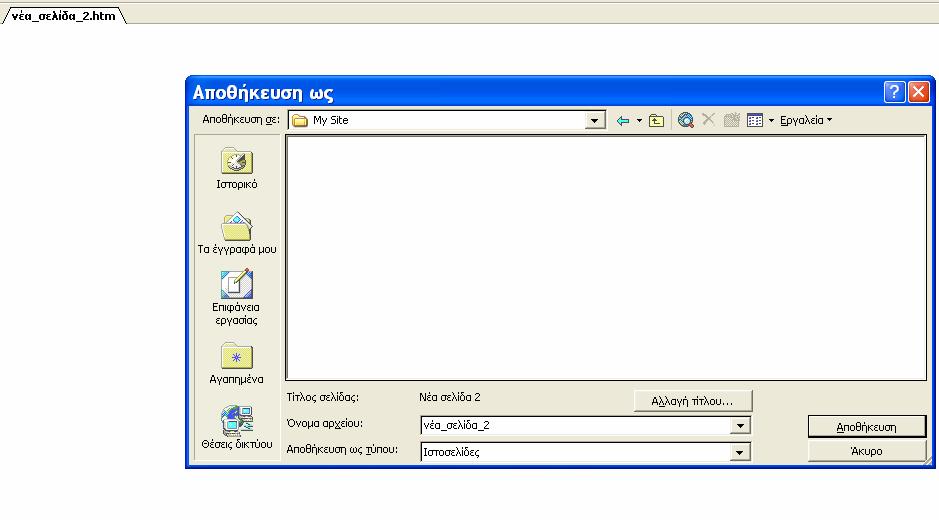The image size is (939, 520).
Task: Click the Views icon
Action: (755, 120)
